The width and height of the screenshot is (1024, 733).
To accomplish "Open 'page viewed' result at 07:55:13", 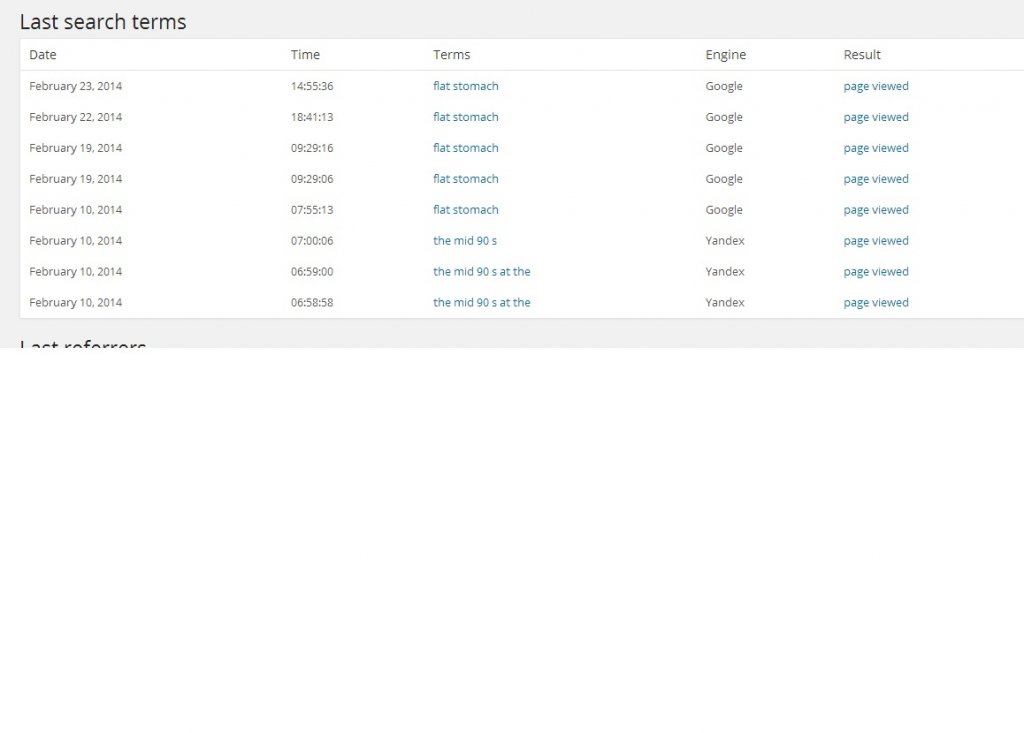I will pos(876,210).
